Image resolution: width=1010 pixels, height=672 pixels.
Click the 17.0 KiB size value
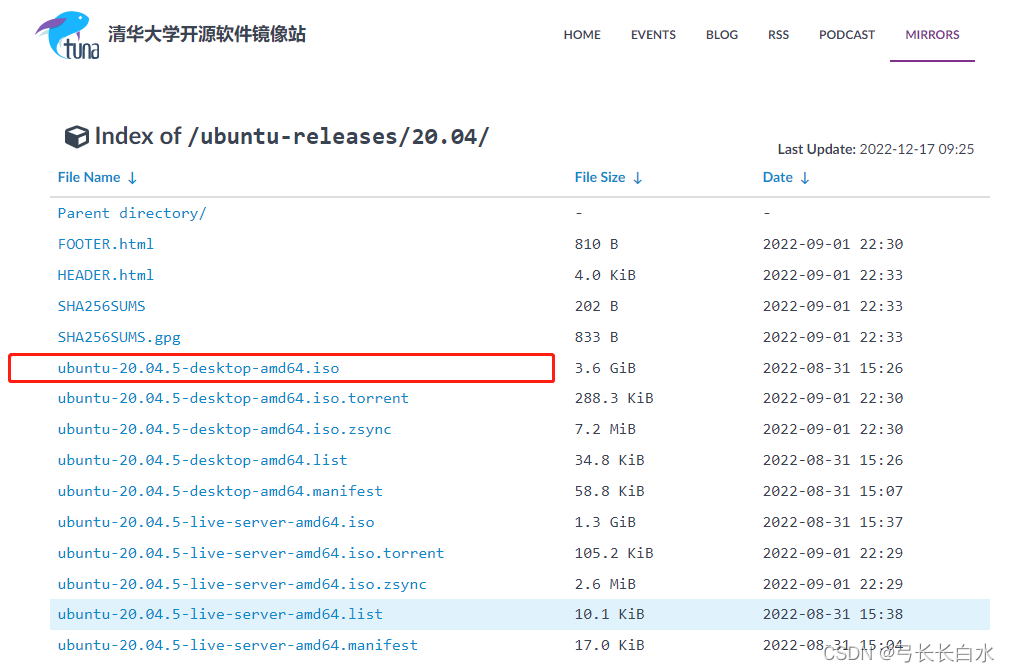tap(609, 645)
